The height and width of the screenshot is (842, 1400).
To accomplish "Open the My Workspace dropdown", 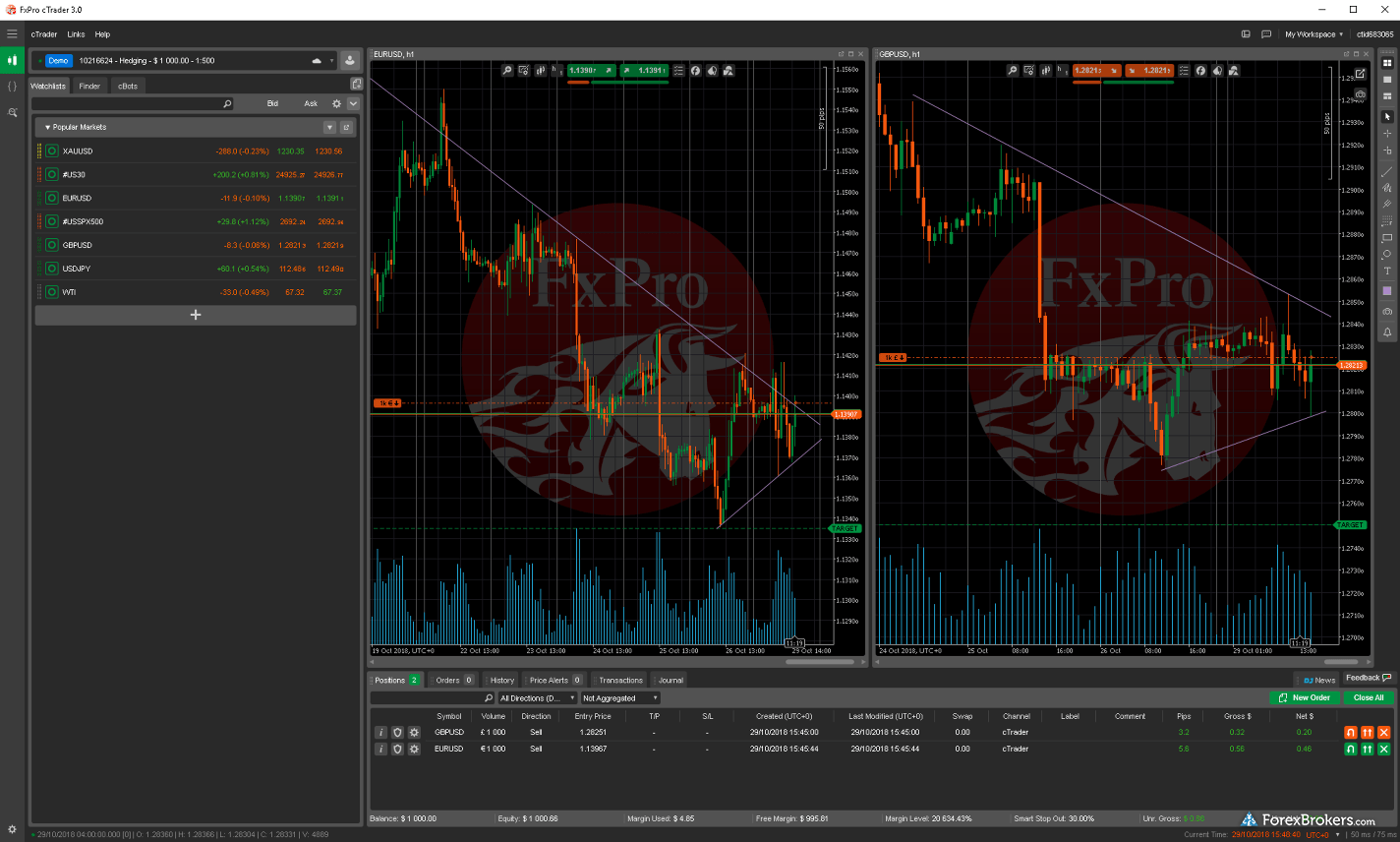I will click(x=1313, y=33).
